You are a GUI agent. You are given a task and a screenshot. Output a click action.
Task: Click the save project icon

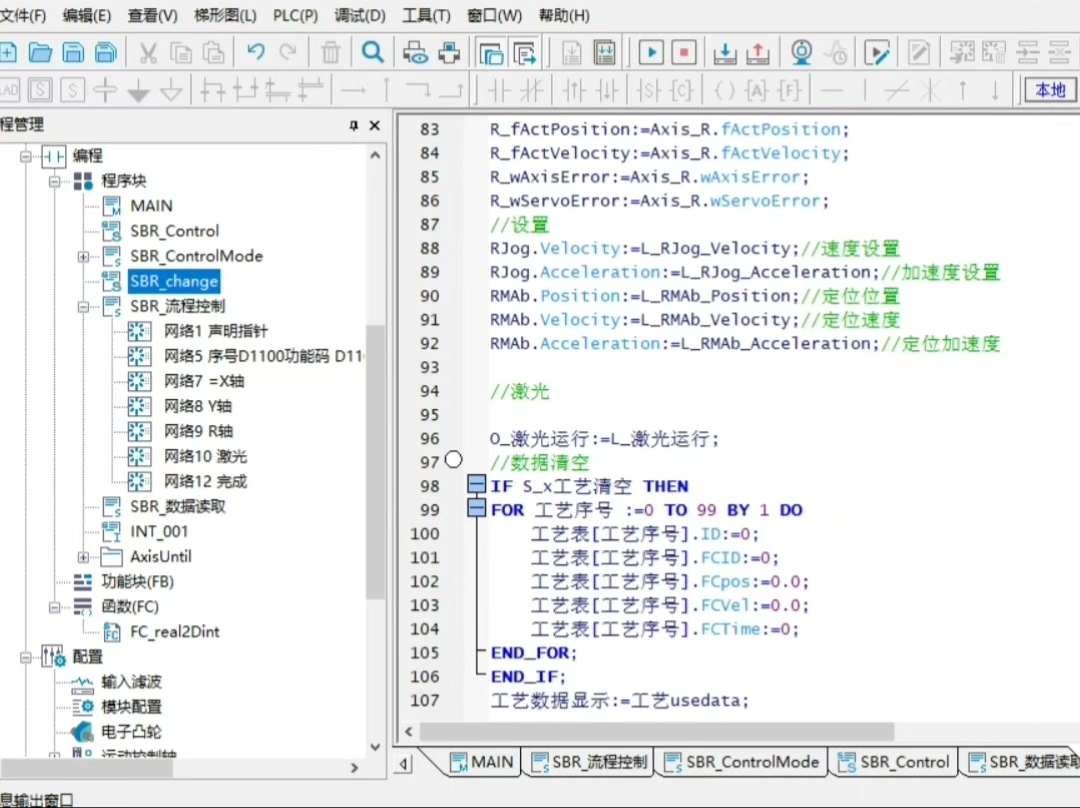[x=73, y=52]
